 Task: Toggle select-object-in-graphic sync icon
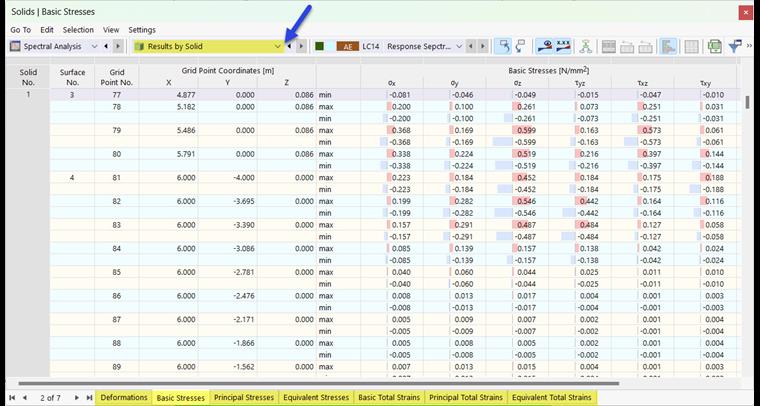tap(503, 47)
